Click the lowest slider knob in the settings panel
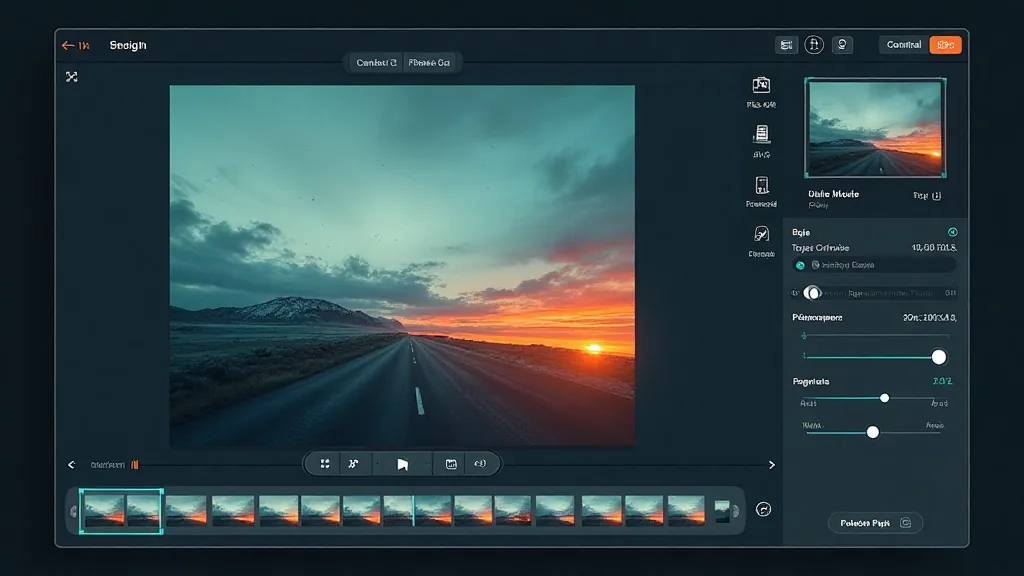The width and height of the screenshot is (1024, 576). pyautogui.click(x=872, y=432)
